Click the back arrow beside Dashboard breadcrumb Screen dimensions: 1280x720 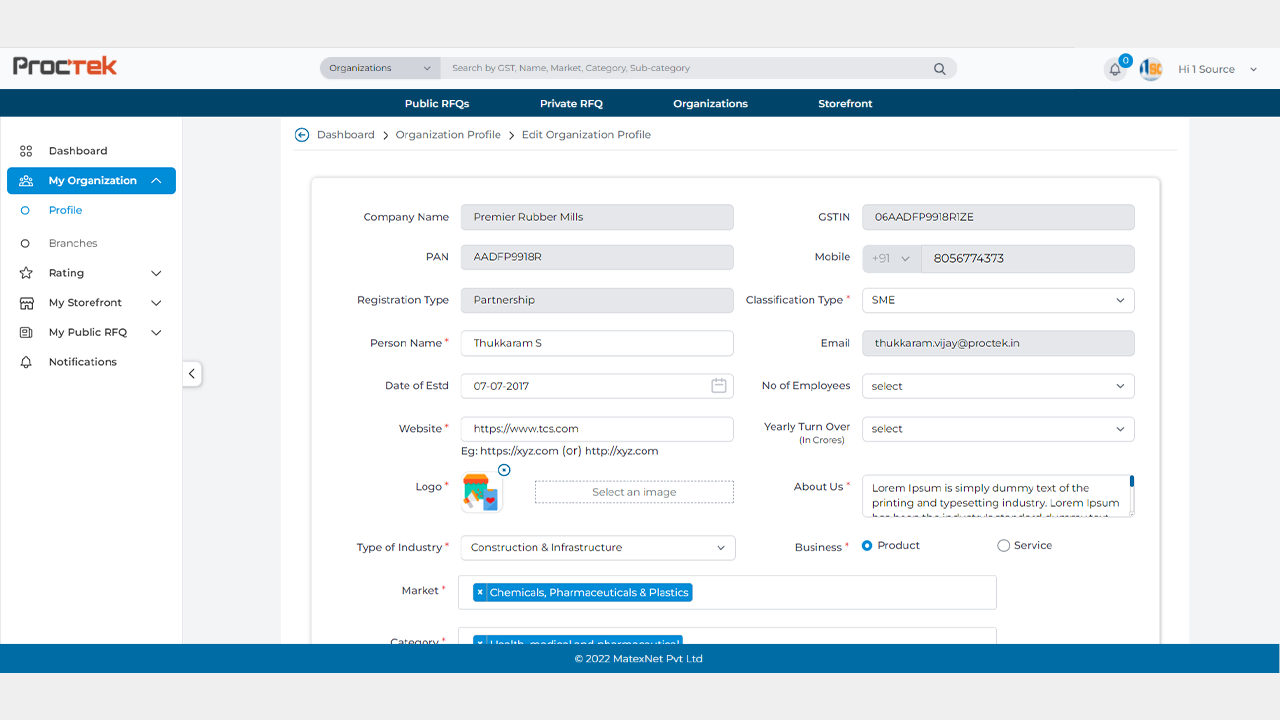click(302, 135)
